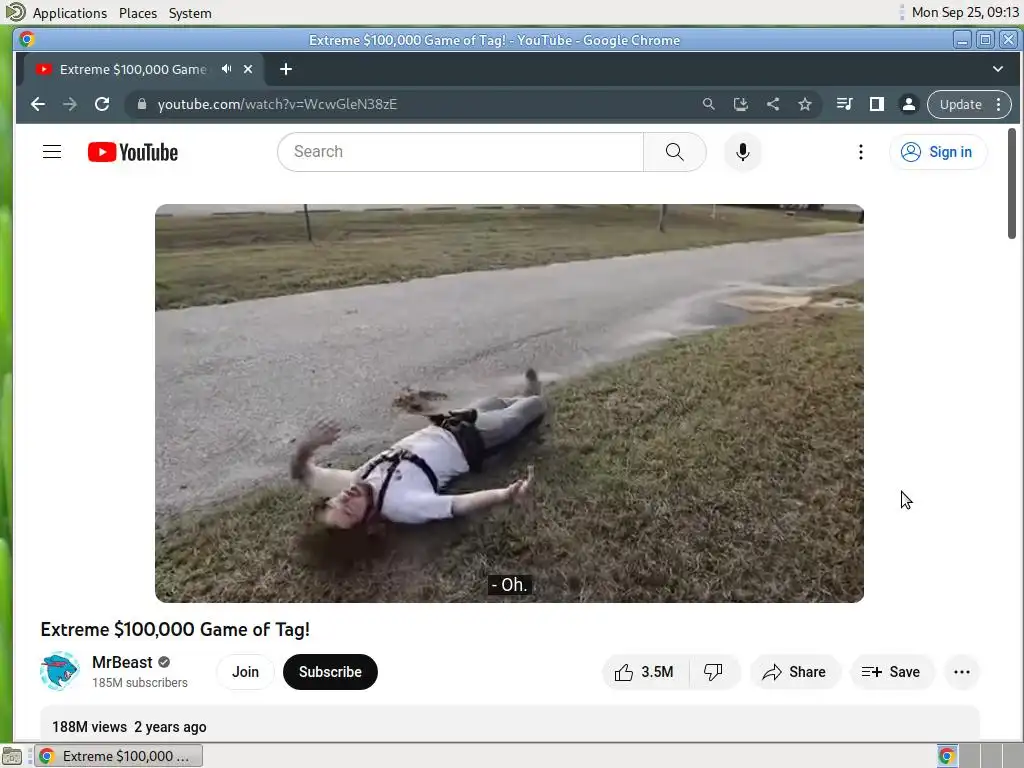Click Chrome icon in bottom-right panel
This screenshot has height=768, width=1024.
[x=947, y=756]
